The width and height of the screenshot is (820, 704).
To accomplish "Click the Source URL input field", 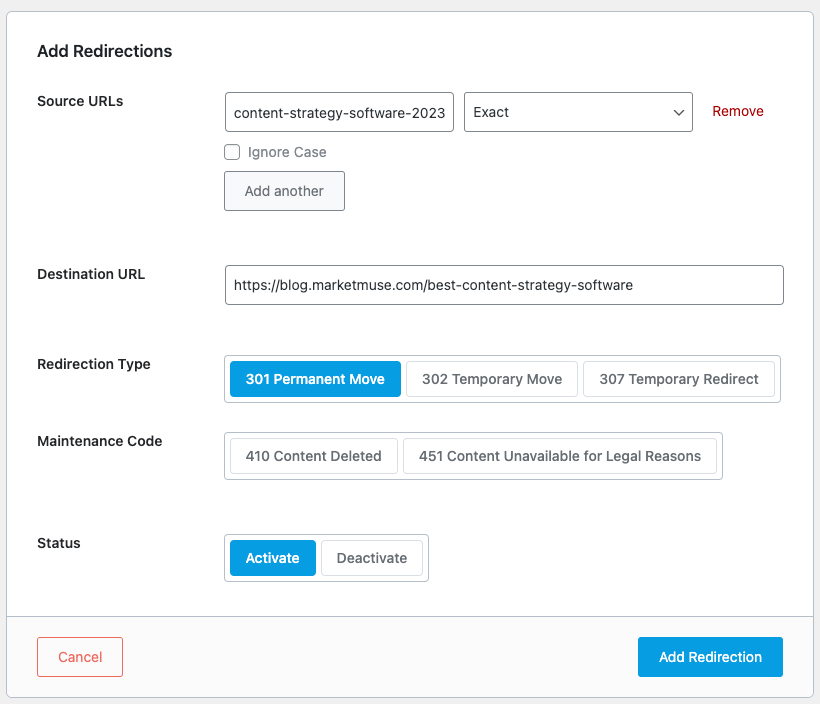I will (x=339, y=112).
